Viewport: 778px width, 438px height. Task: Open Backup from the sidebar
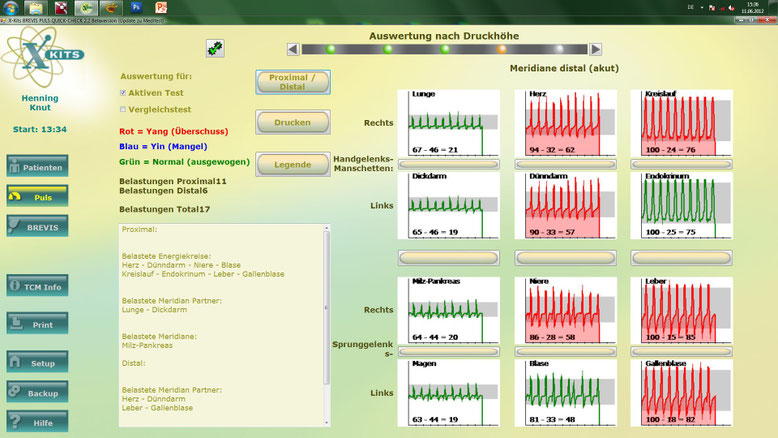tap(37, 393)
